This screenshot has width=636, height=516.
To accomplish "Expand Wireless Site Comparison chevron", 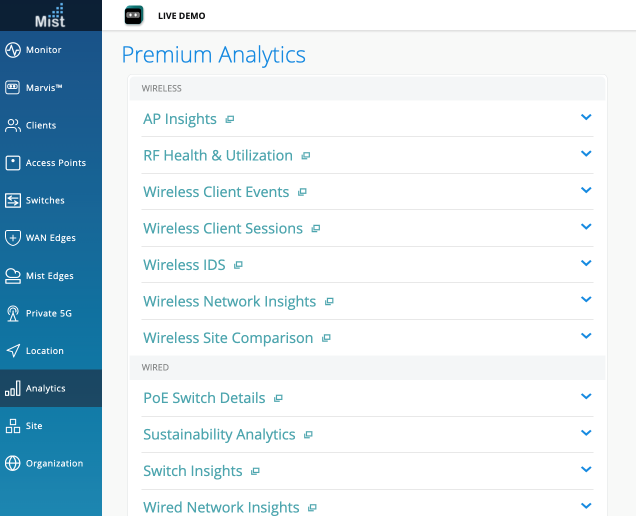I will pos(586,336).
